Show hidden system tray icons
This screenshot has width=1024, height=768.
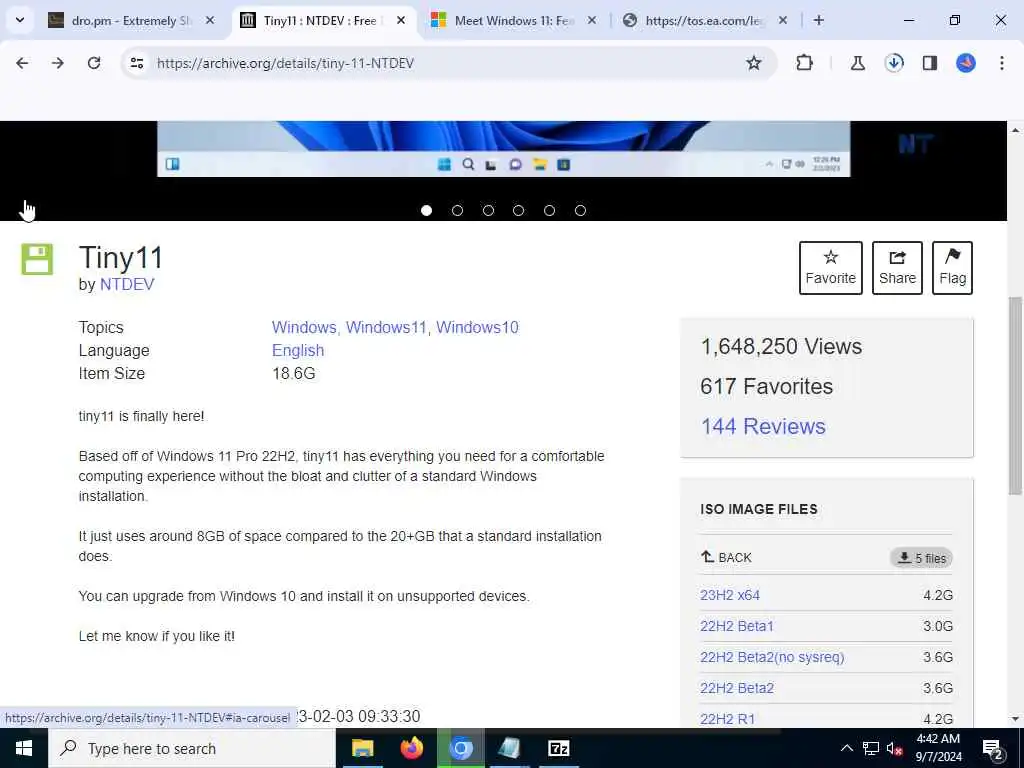(846, 748)
